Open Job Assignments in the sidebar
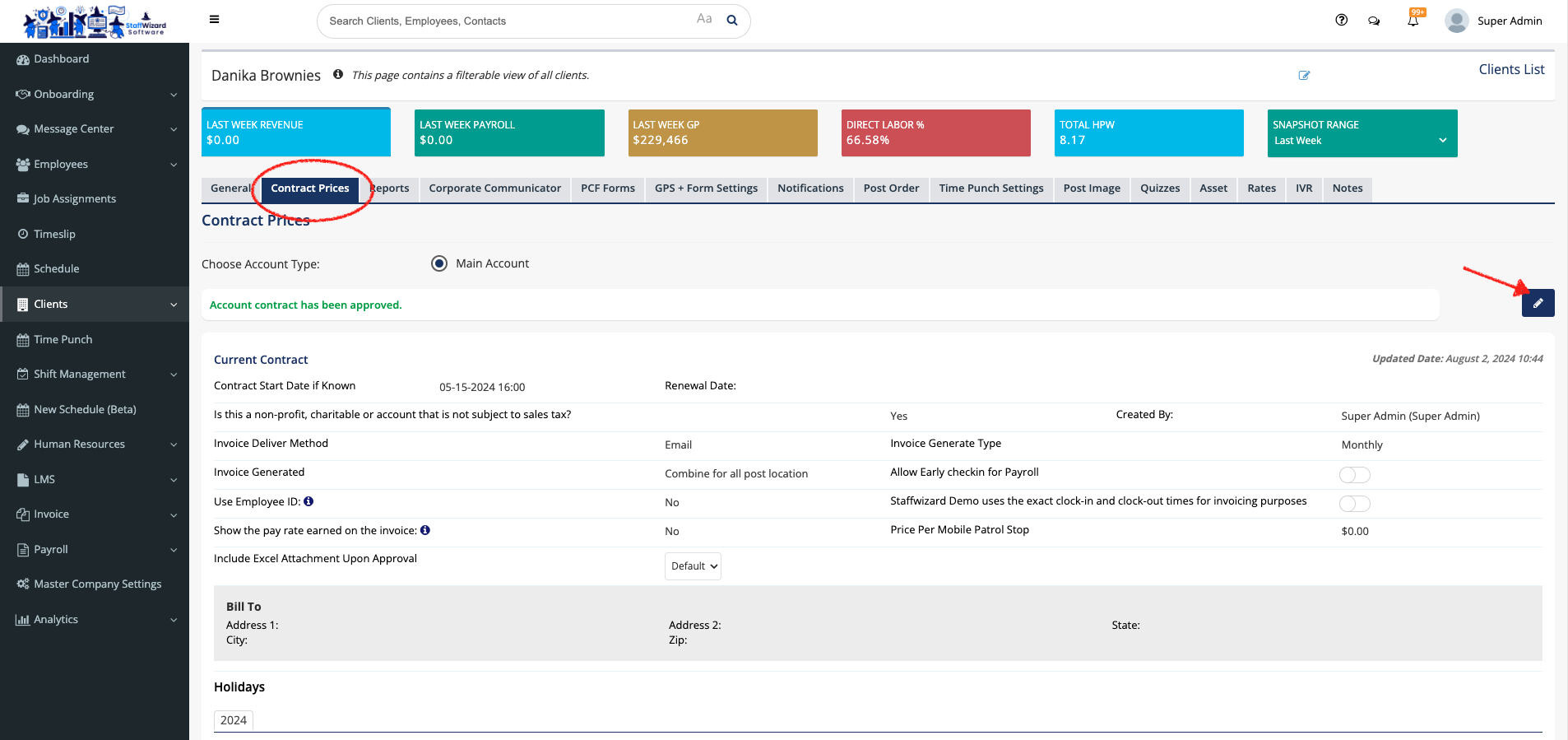 click(x=74, y=198)
